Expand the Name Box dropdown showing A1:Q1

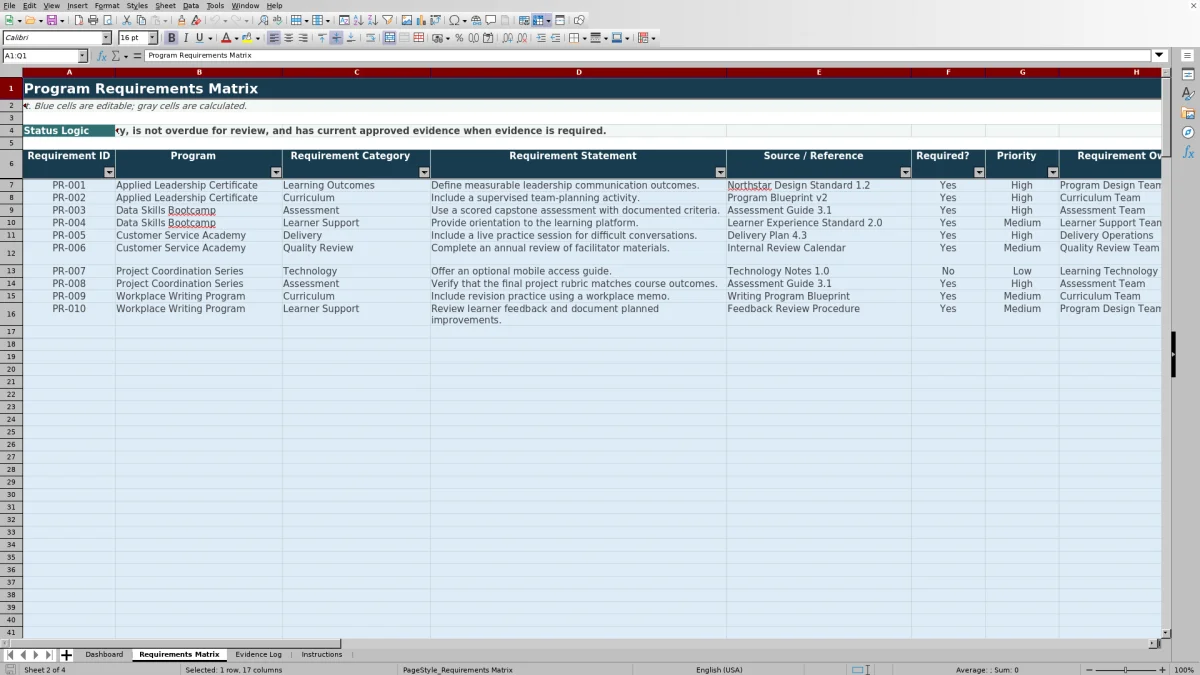(82, 56)
